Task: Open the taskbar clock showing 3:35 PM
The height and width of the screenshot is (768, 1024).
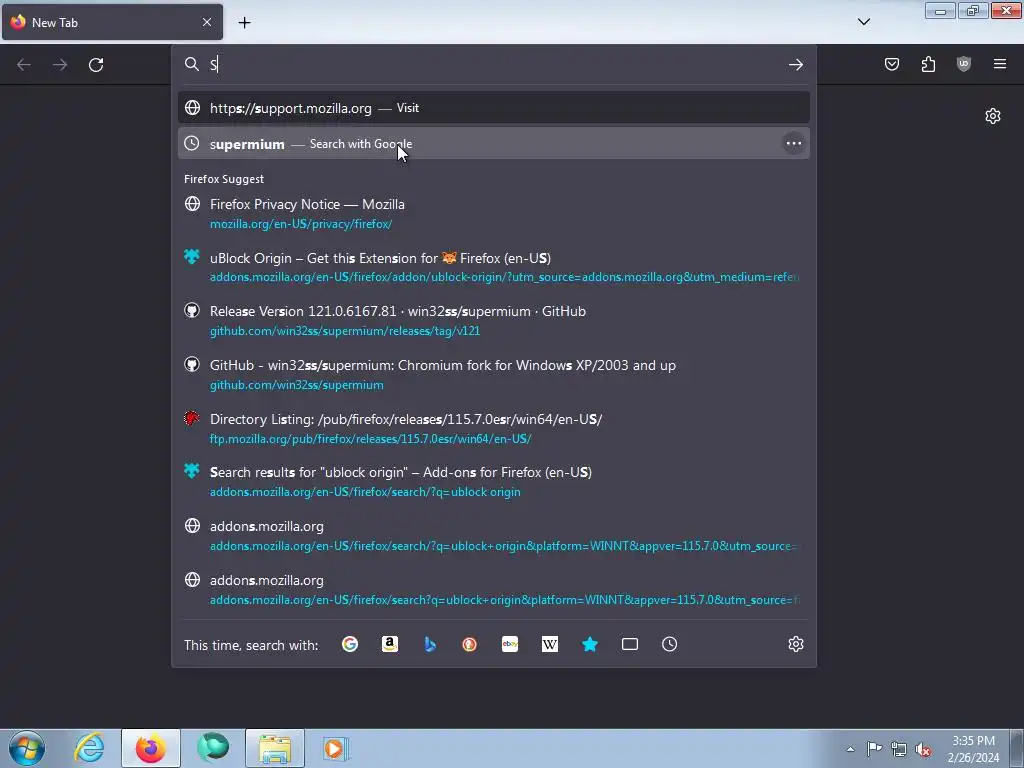Action: click(973, 749)
